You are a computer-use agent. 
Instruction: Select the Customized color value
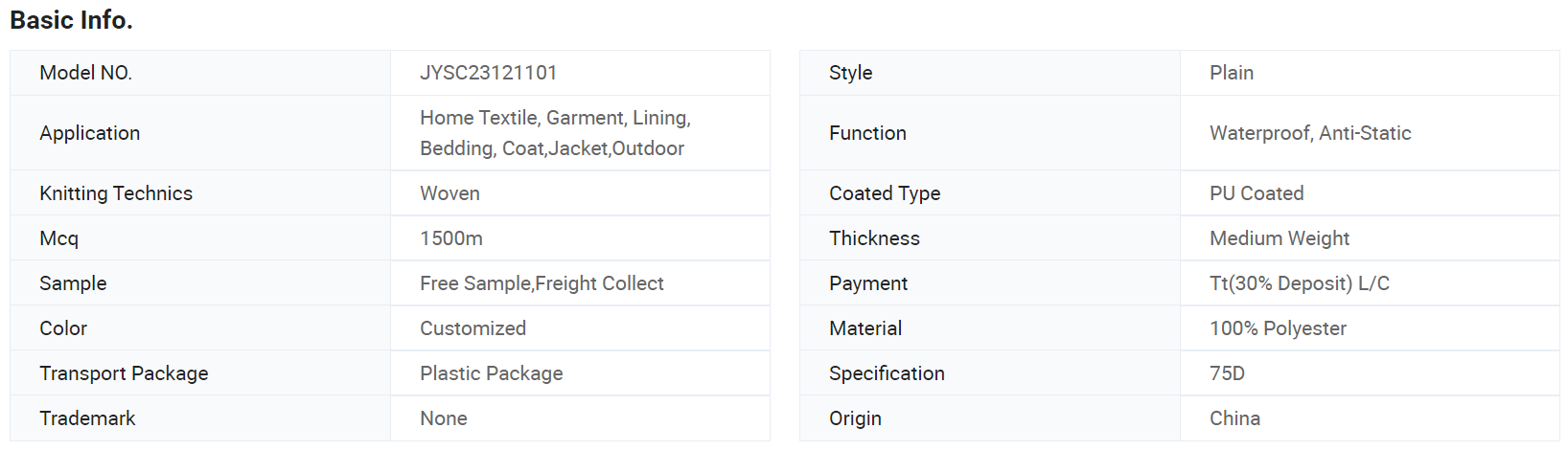473,328
